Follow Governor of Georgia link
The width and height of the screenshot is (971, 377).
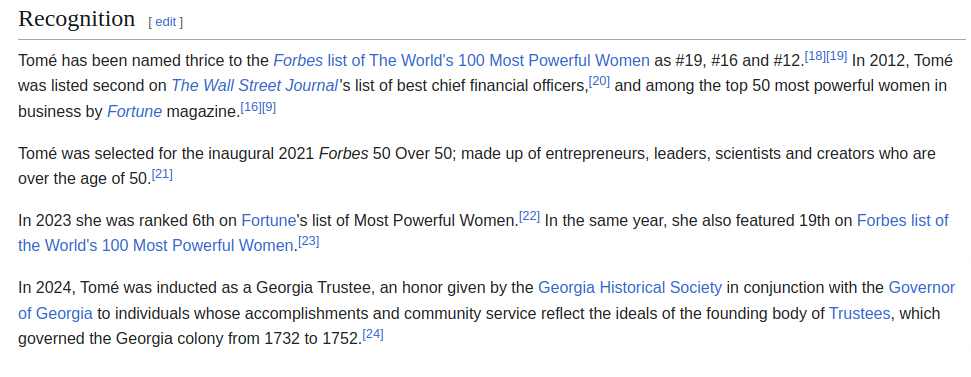(921, 288)
